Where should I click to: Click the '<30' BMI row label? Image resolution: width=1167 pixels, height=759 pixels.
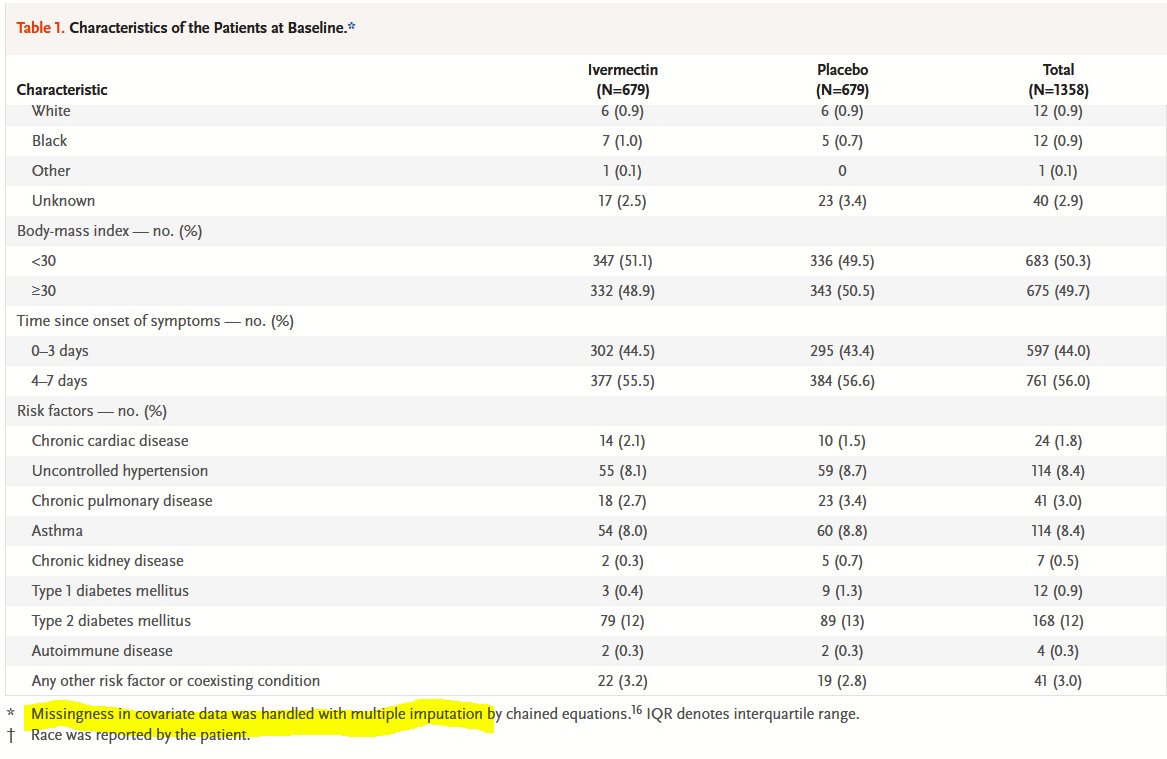(x=44, y=260)
